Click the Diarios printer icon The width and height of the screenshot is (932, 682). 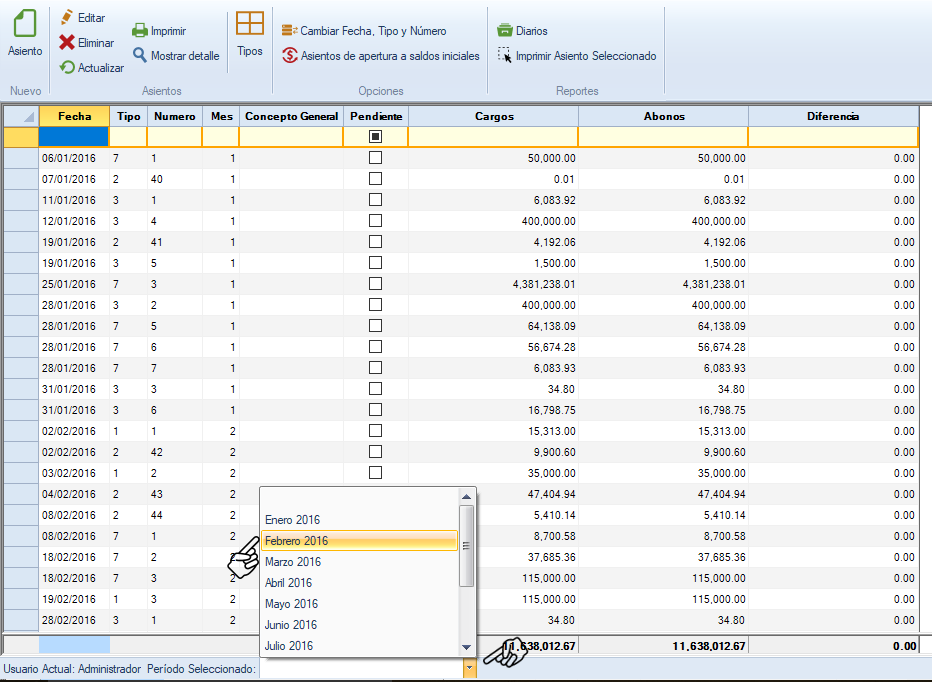(x=505, y=31)
